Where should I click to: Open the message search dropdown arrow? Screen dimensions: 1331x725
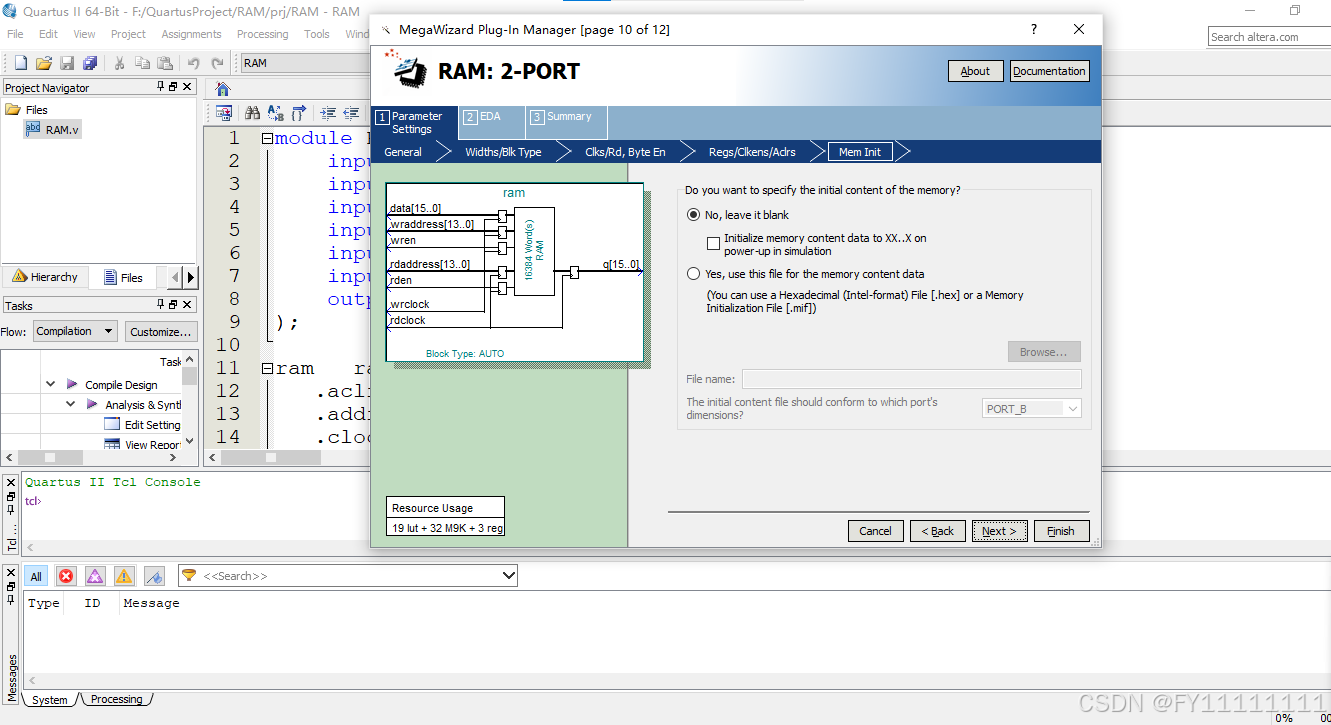click(509, 576)
